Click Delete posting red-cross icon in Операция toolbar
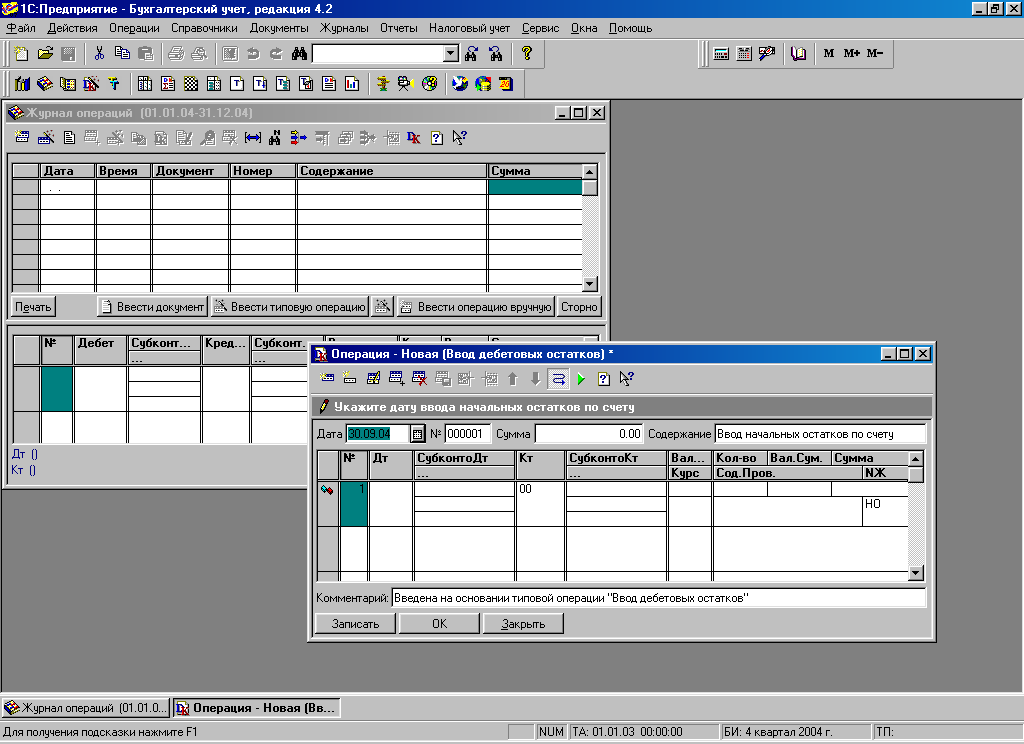 (x=419, y=378)
